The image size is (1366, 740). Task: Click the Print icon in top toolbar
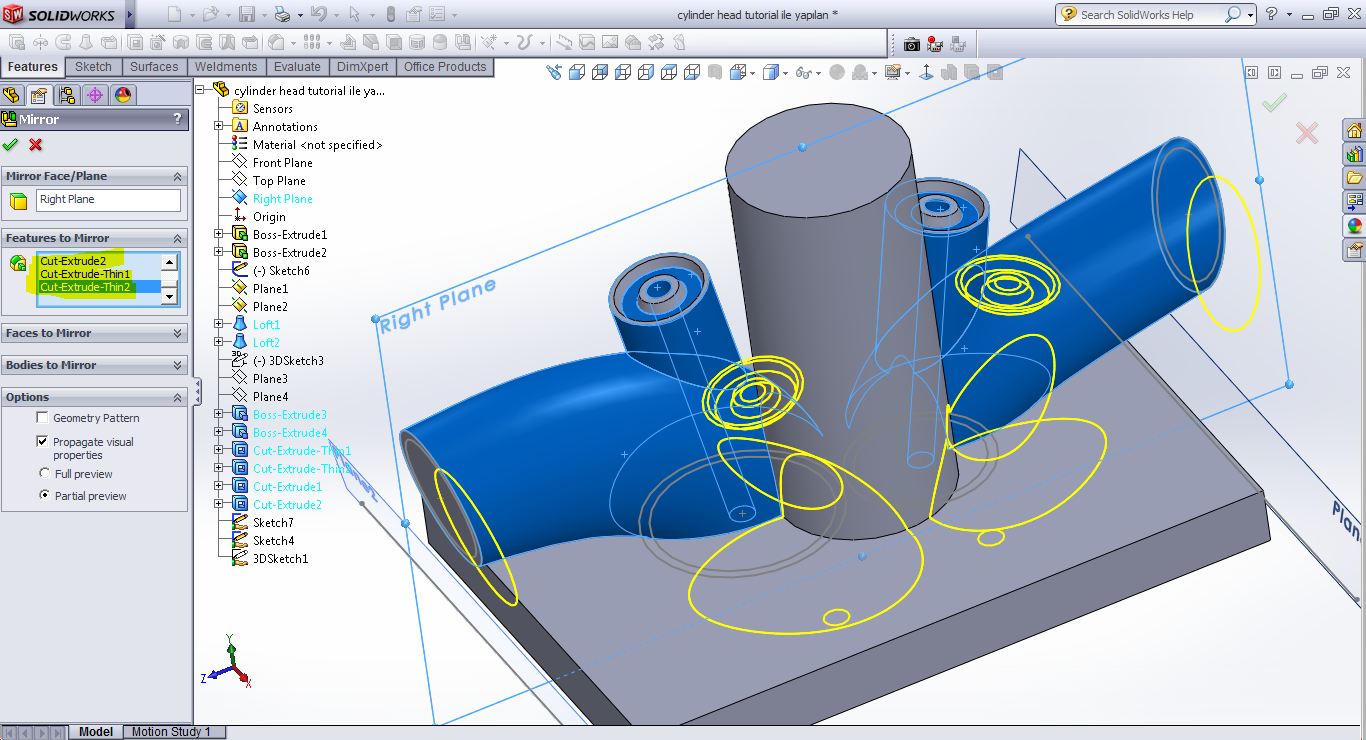[x=282, y=15]
